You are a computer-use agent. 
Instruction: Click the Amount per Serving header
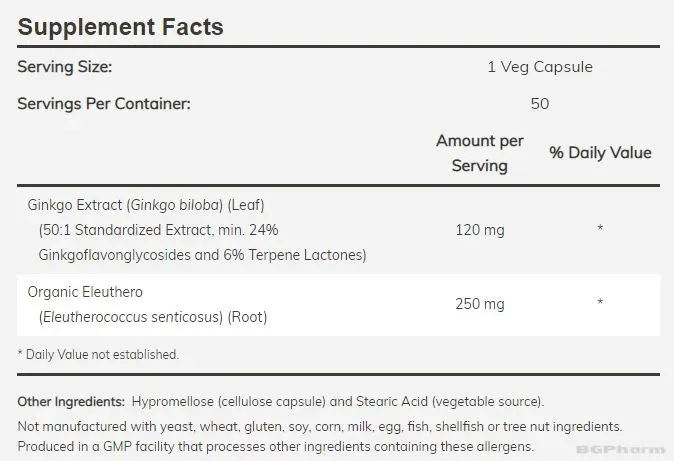click(x=480, y=153)
